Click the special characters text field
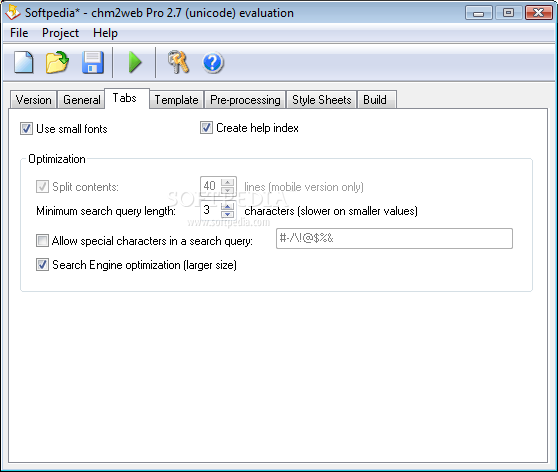 coord(394,238)
